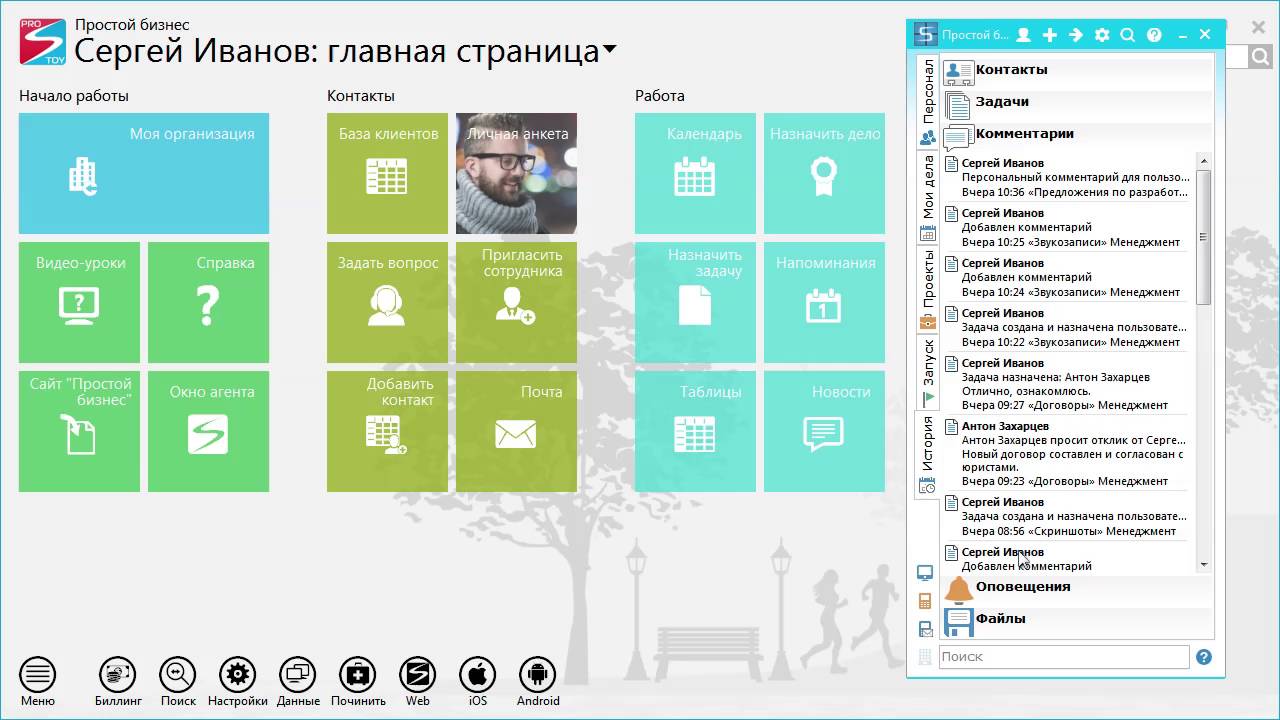The image size is (1280, 720).
Task: Click the floppy-mail icon in agent sidebar
Action: click(925, 629)
